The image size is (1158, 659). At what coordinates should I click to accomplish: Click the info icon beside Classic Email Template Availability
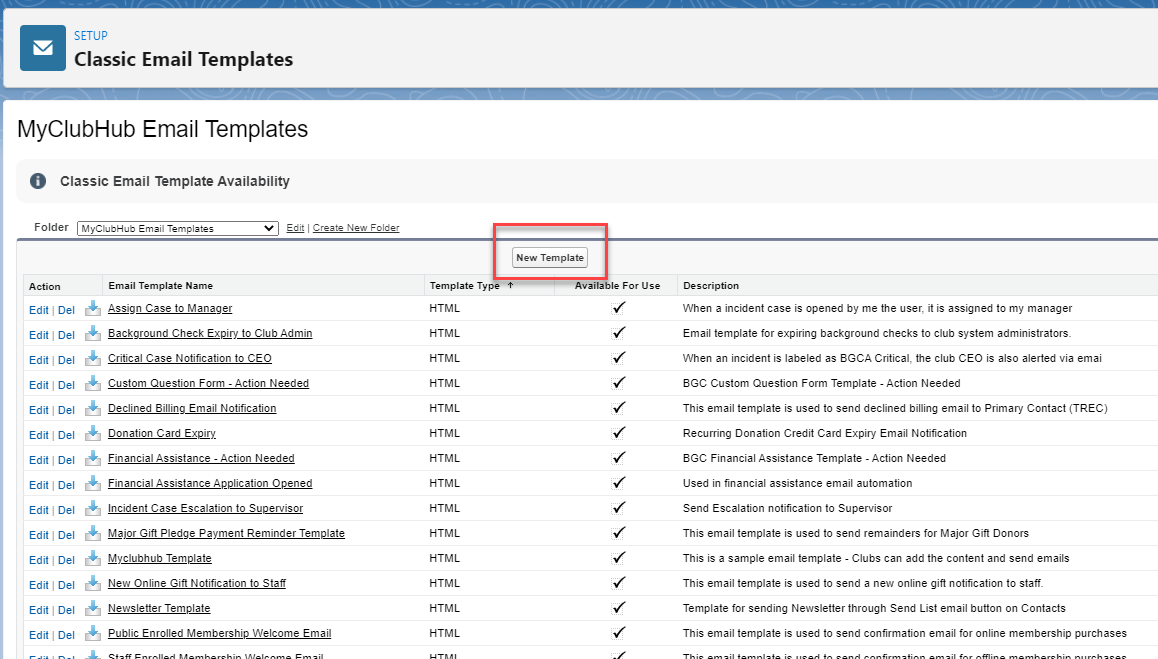click(36, 181)
